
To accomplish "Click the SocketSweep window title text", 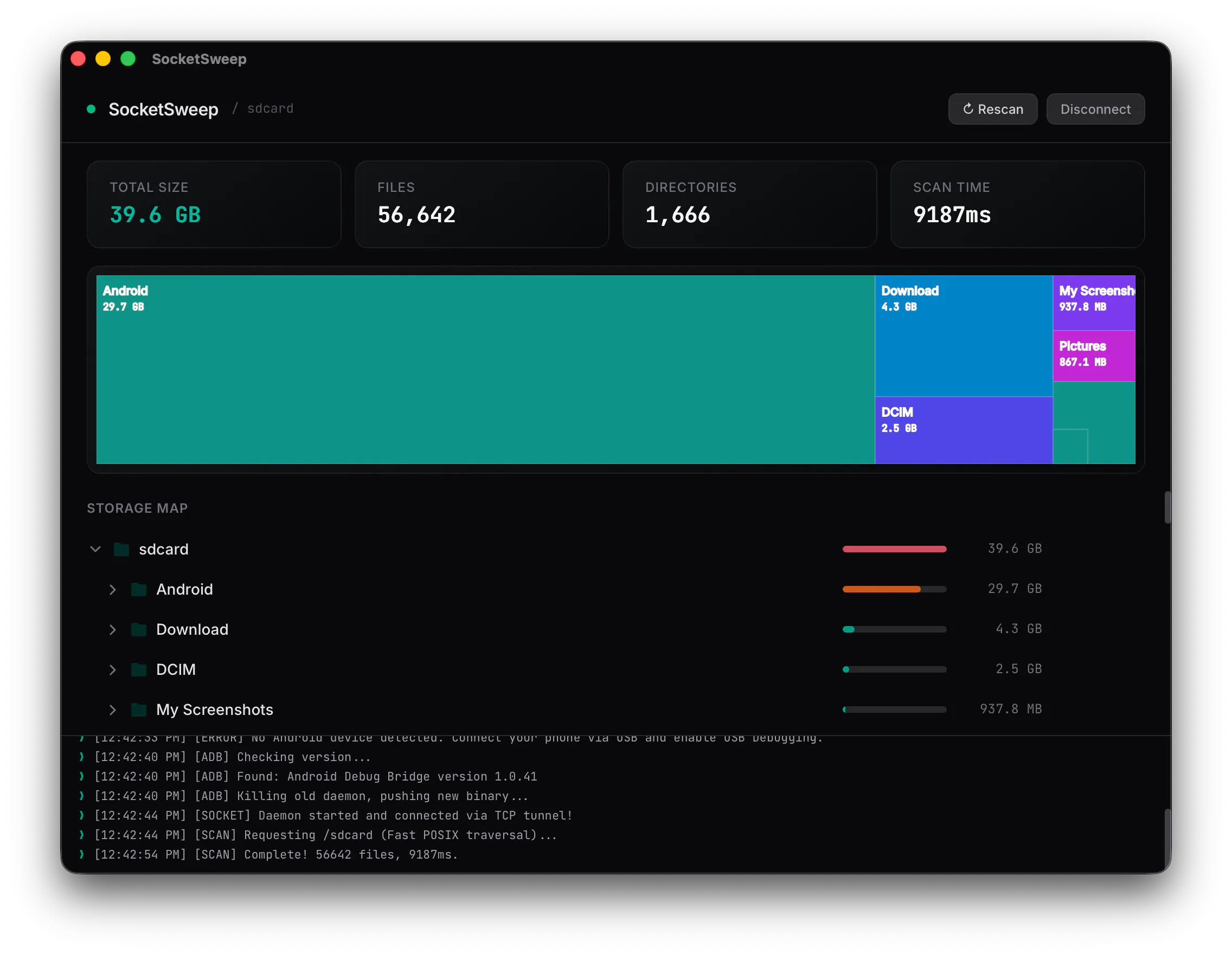I will pos(199,59).
